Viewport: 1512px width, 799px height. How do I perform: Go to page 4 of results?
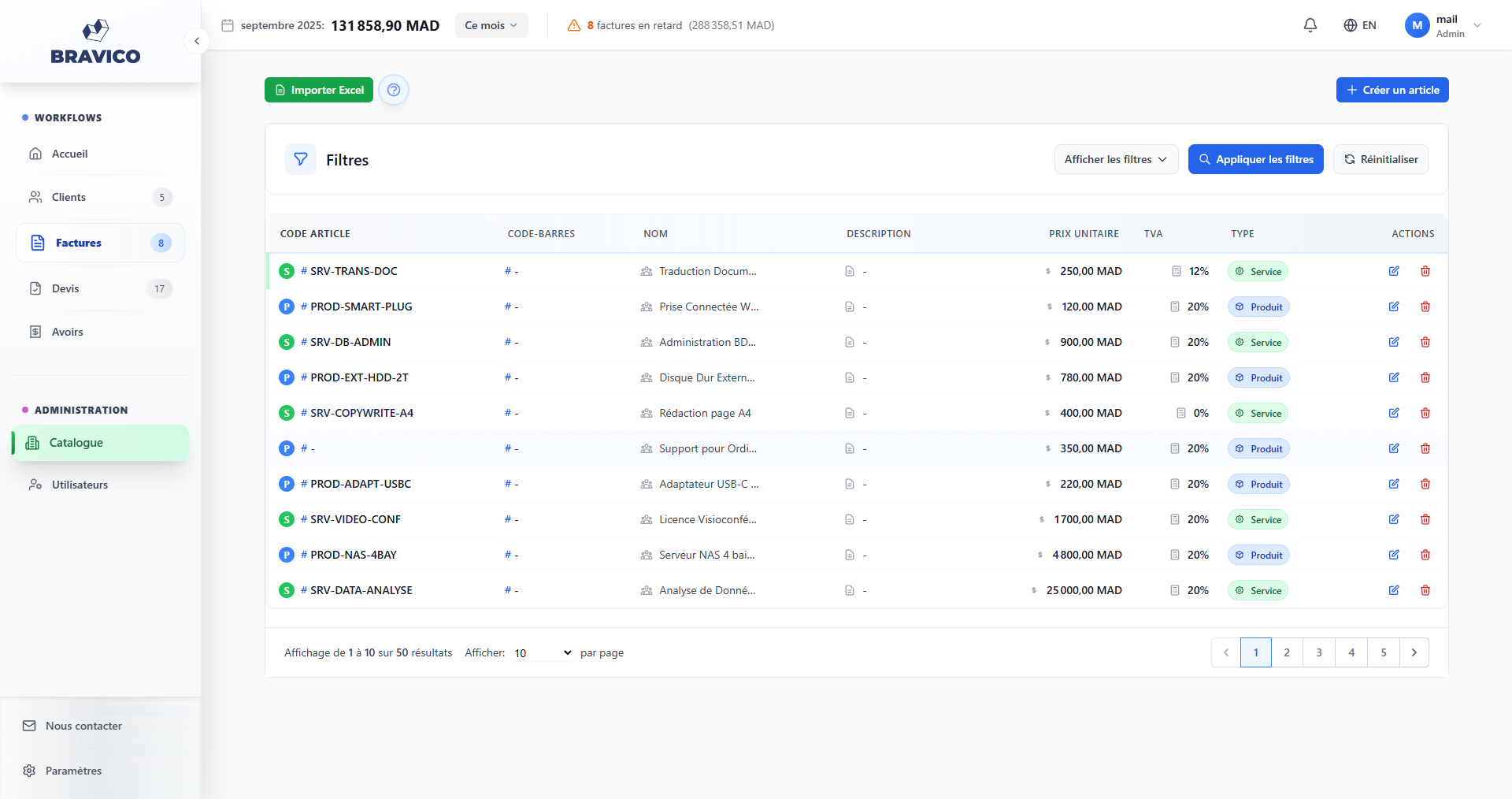[x=1351, y=652]
